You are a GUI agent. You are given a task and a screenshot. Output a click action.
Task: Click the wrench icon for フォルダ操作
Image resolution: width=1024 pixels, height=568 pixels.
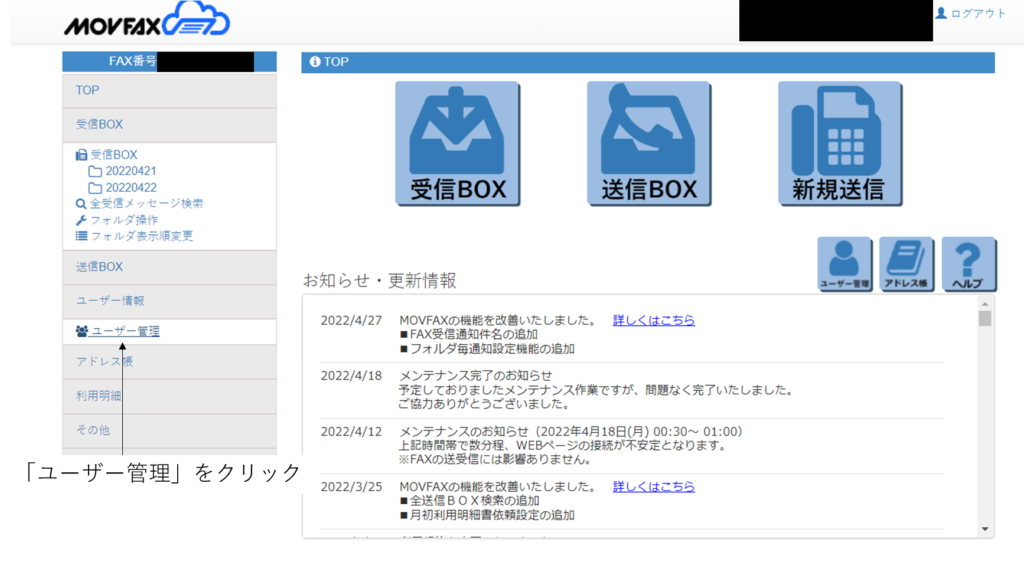click(x=81, y=220)
